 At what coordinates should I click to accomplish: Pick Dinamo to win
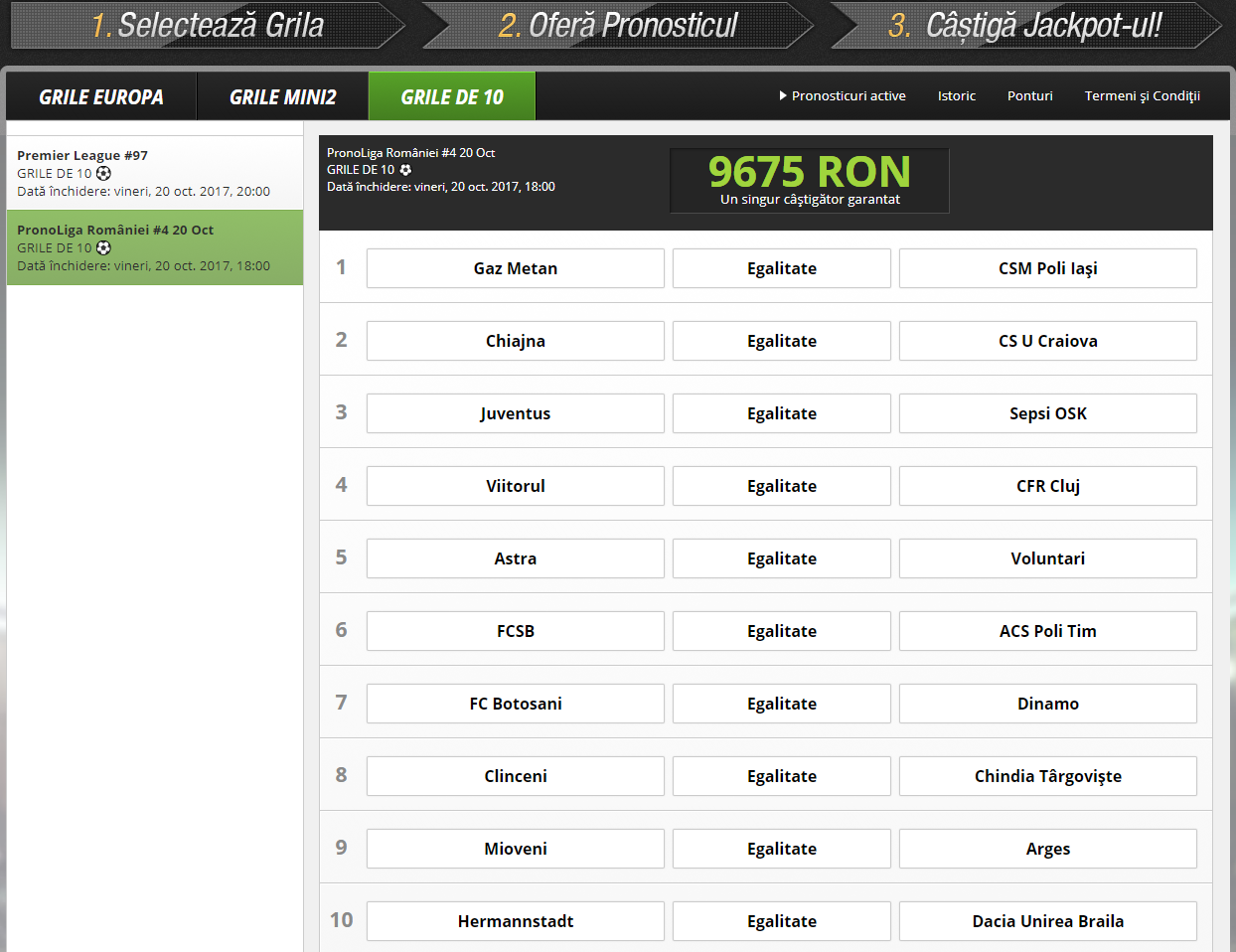click(1048, 704)
